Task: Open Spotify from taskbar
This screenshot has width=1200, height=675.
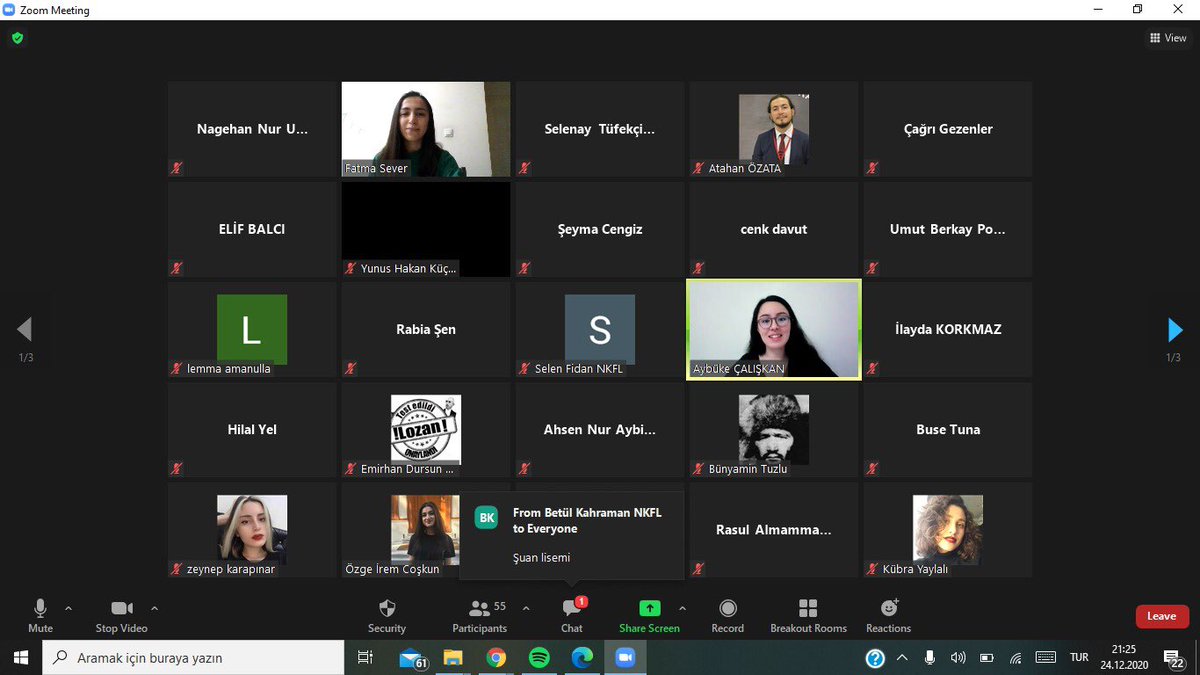Action: pos(539,658)
